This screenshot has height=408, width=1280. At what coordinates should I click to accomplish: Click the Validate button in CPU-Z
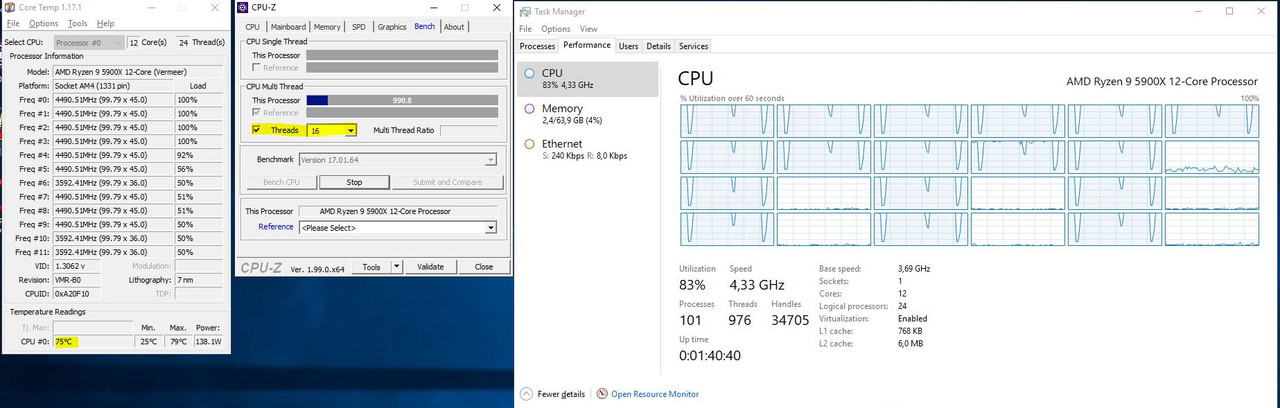(430, 267)
